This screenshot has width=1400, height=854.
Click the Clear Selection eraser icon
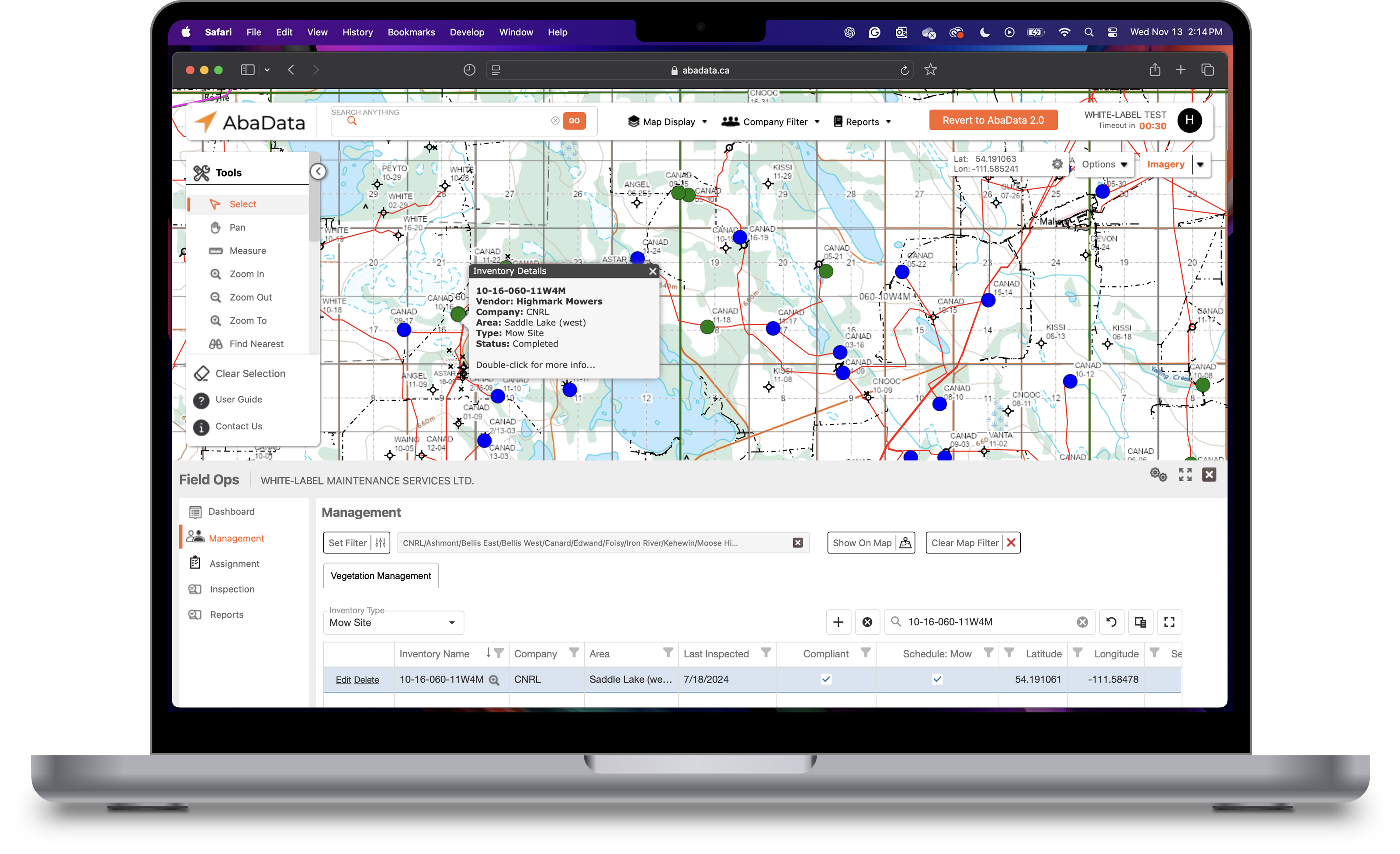point(201,373)
